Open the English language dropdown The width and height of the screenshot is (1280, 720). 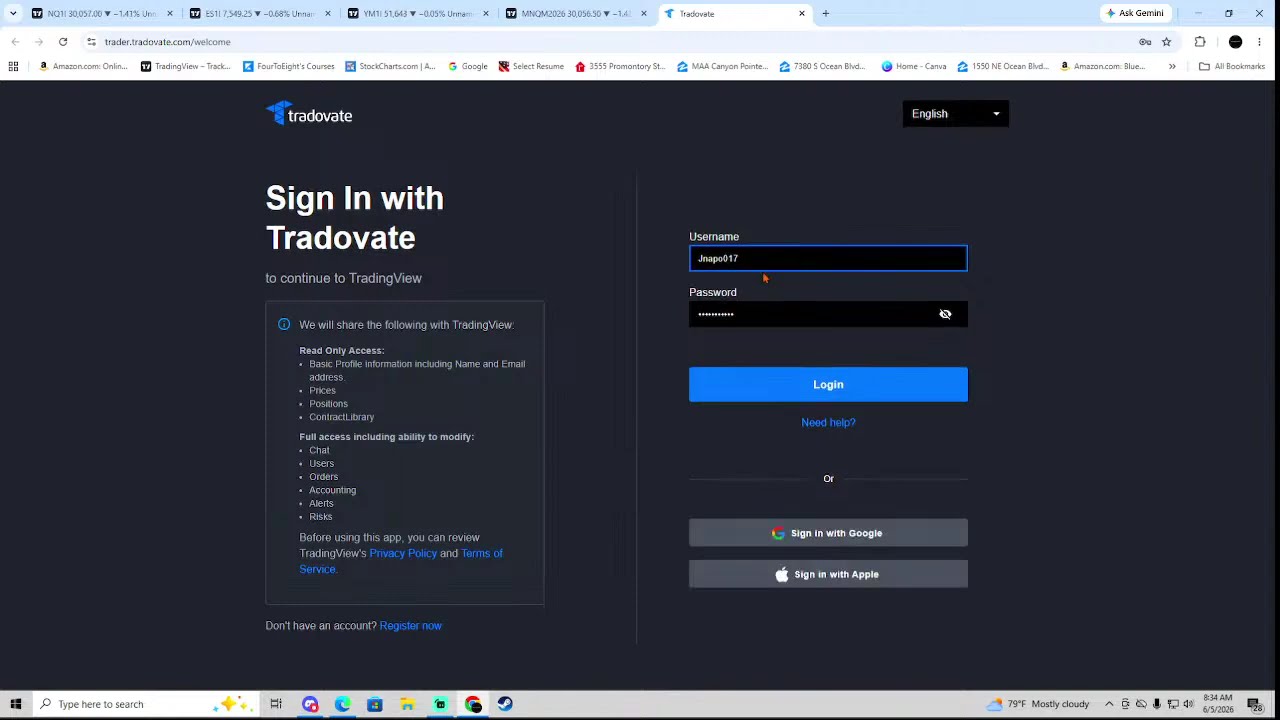point(955,114)
